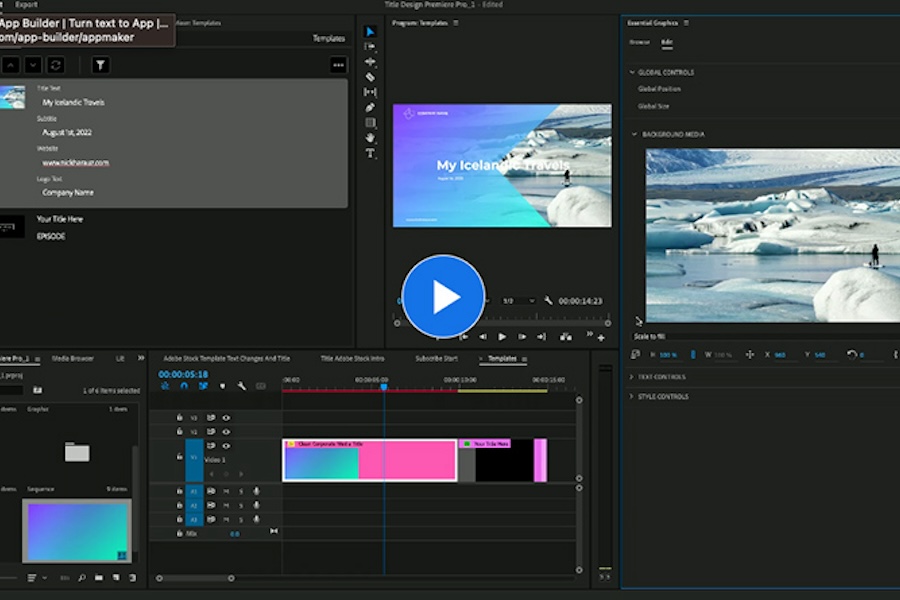This screenshot has height=600, width=900.
Task: Click the trash delete icon in Project panel
Action: point(133,578)
